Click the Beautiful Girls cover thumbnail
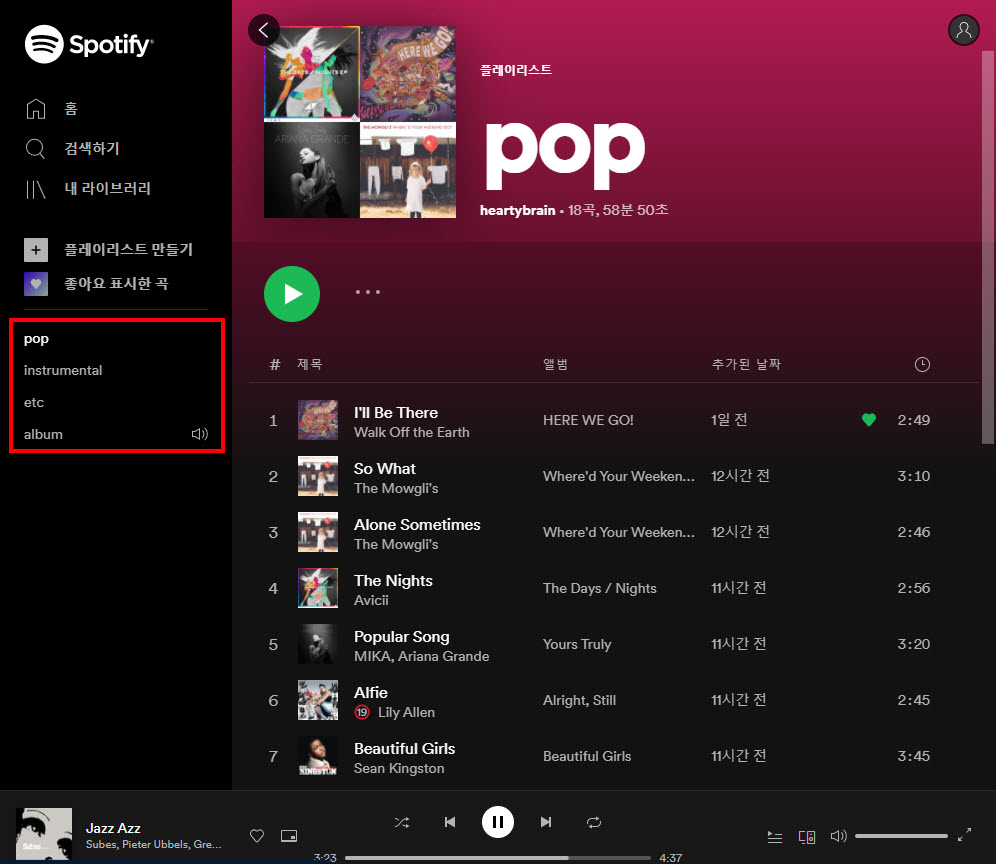 (x=318, y=756)
